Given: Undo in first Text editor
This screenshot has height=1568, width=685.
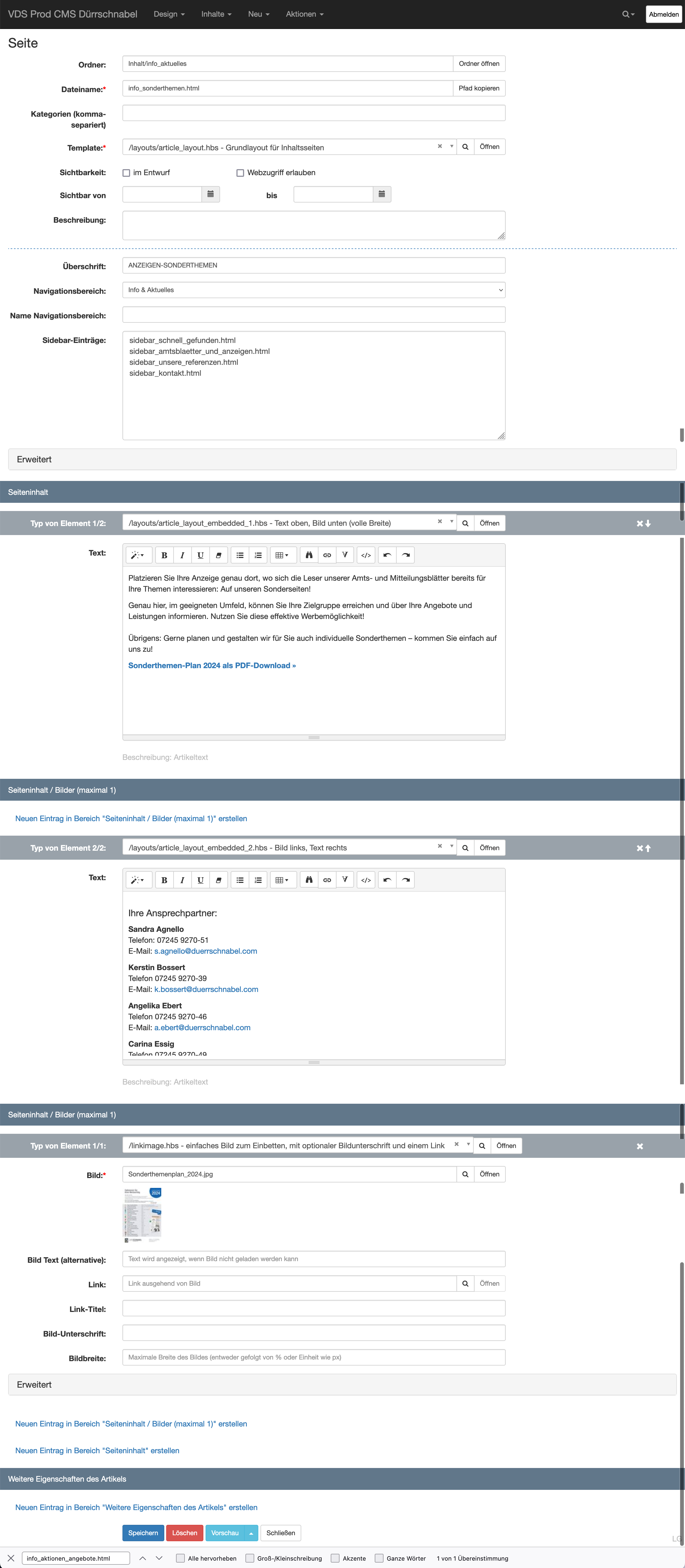Looking at the screenshot, I should point(387,555).
